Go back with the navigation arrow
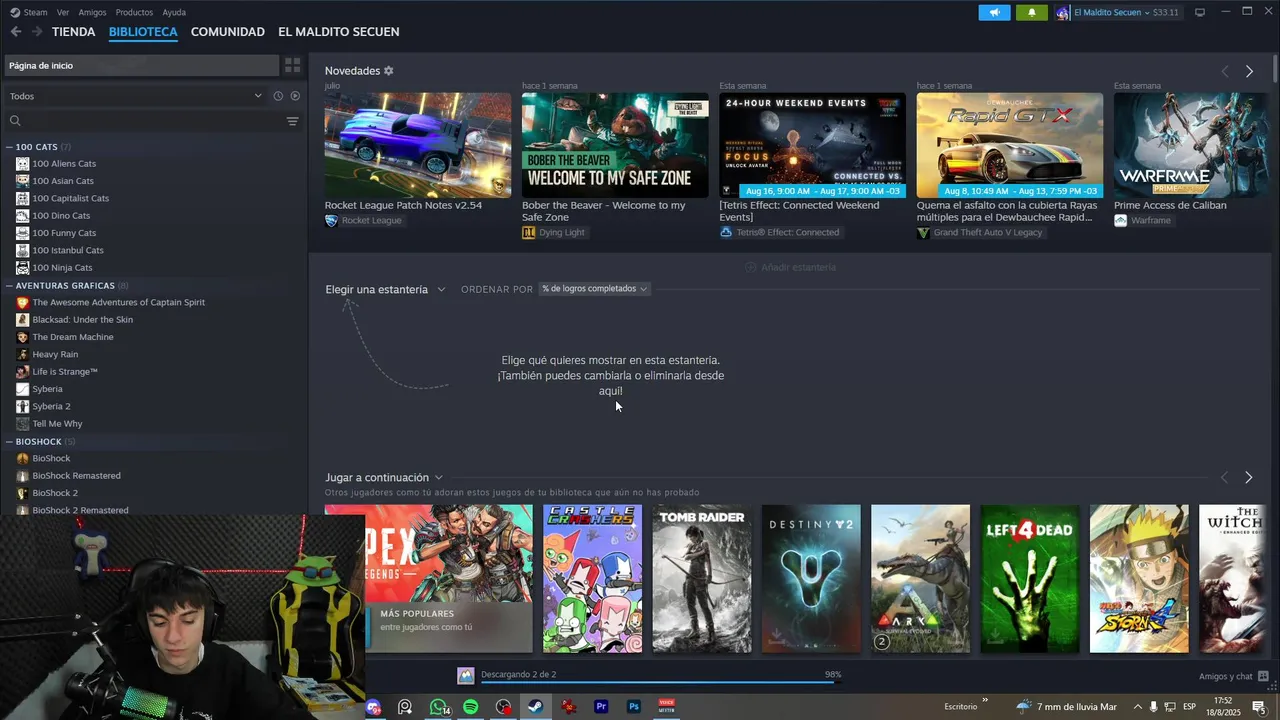This screenshot has height=720, width=1280. click(x=16, y=32)
